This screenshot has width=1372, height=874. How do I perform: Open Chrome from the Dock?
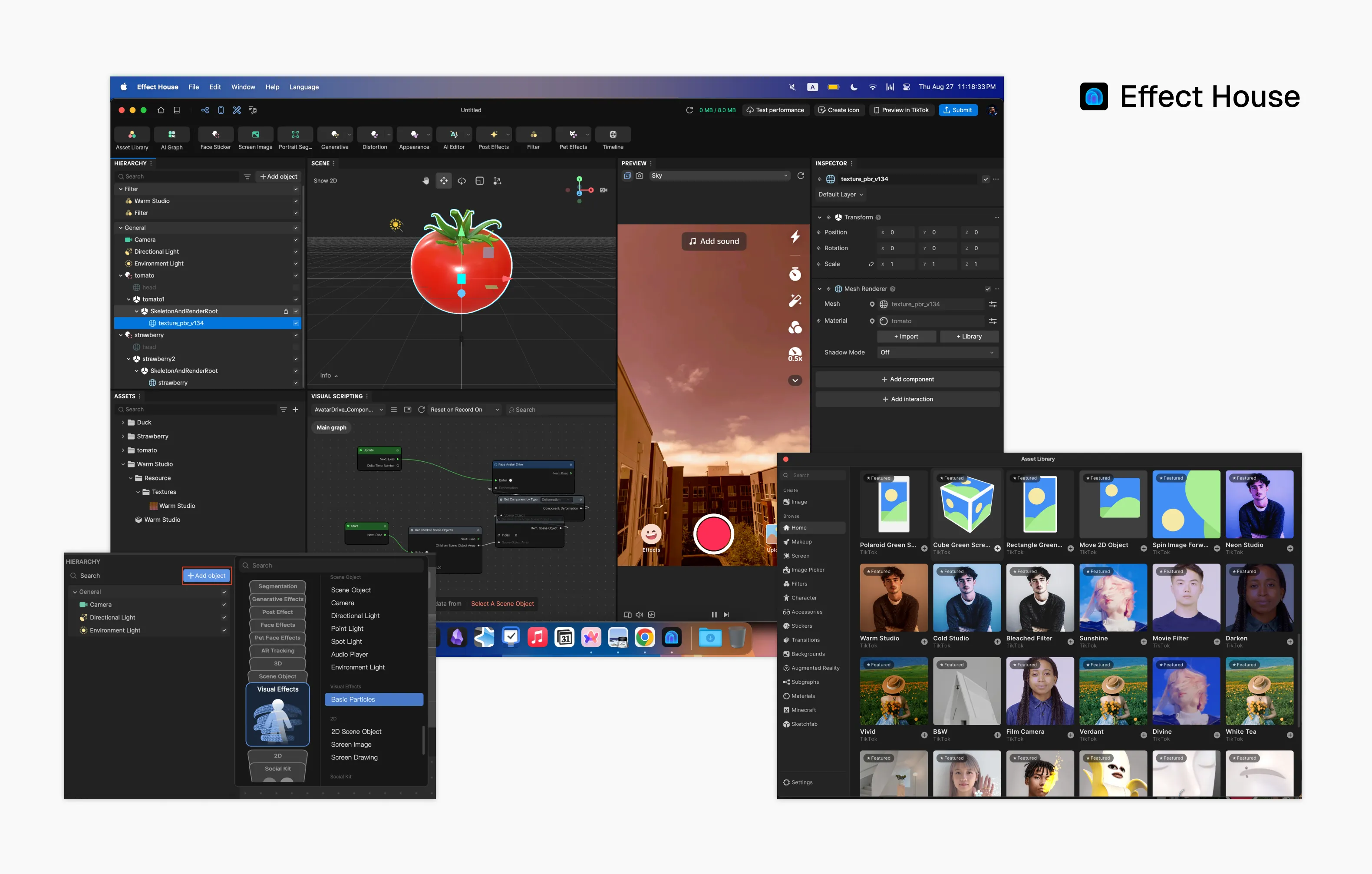click(644, 637)
